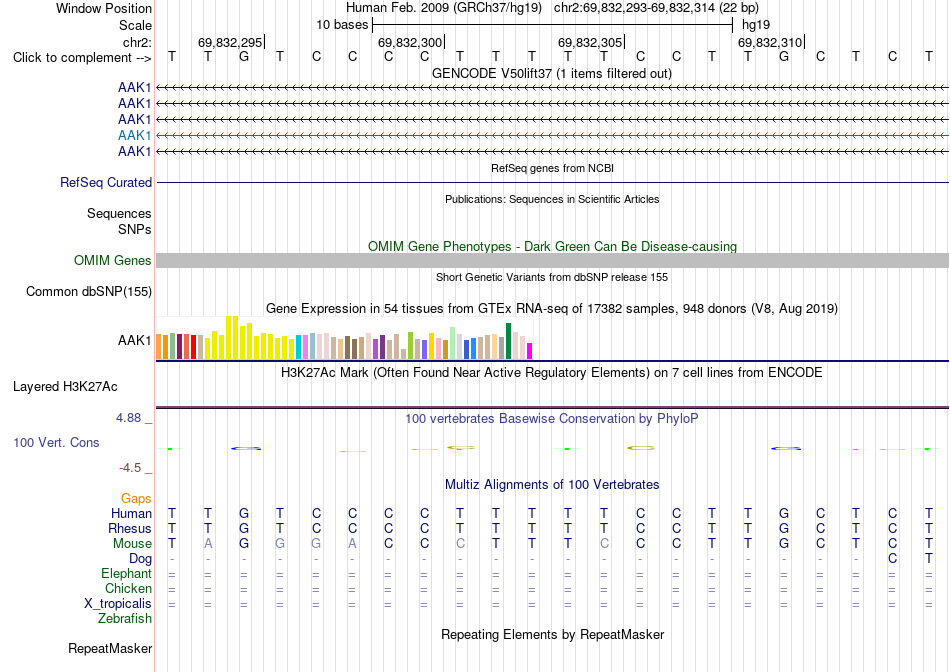This screenshot has height=672, width=950.
Task: Click the -4.5 conservation lower value
Action: 130,468
